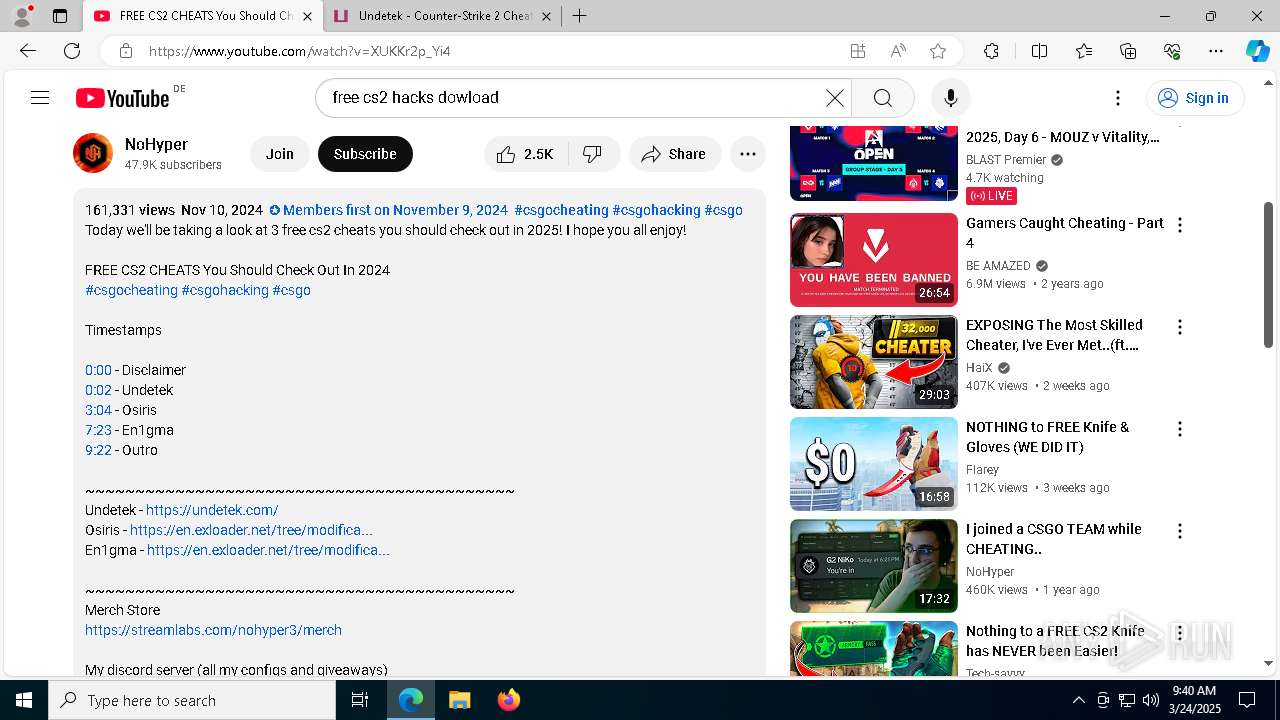This screenshot has width=1280, height=720.
Task: Open Gamers Caught Cheating thumbnail
Action: tap(874, 260)
